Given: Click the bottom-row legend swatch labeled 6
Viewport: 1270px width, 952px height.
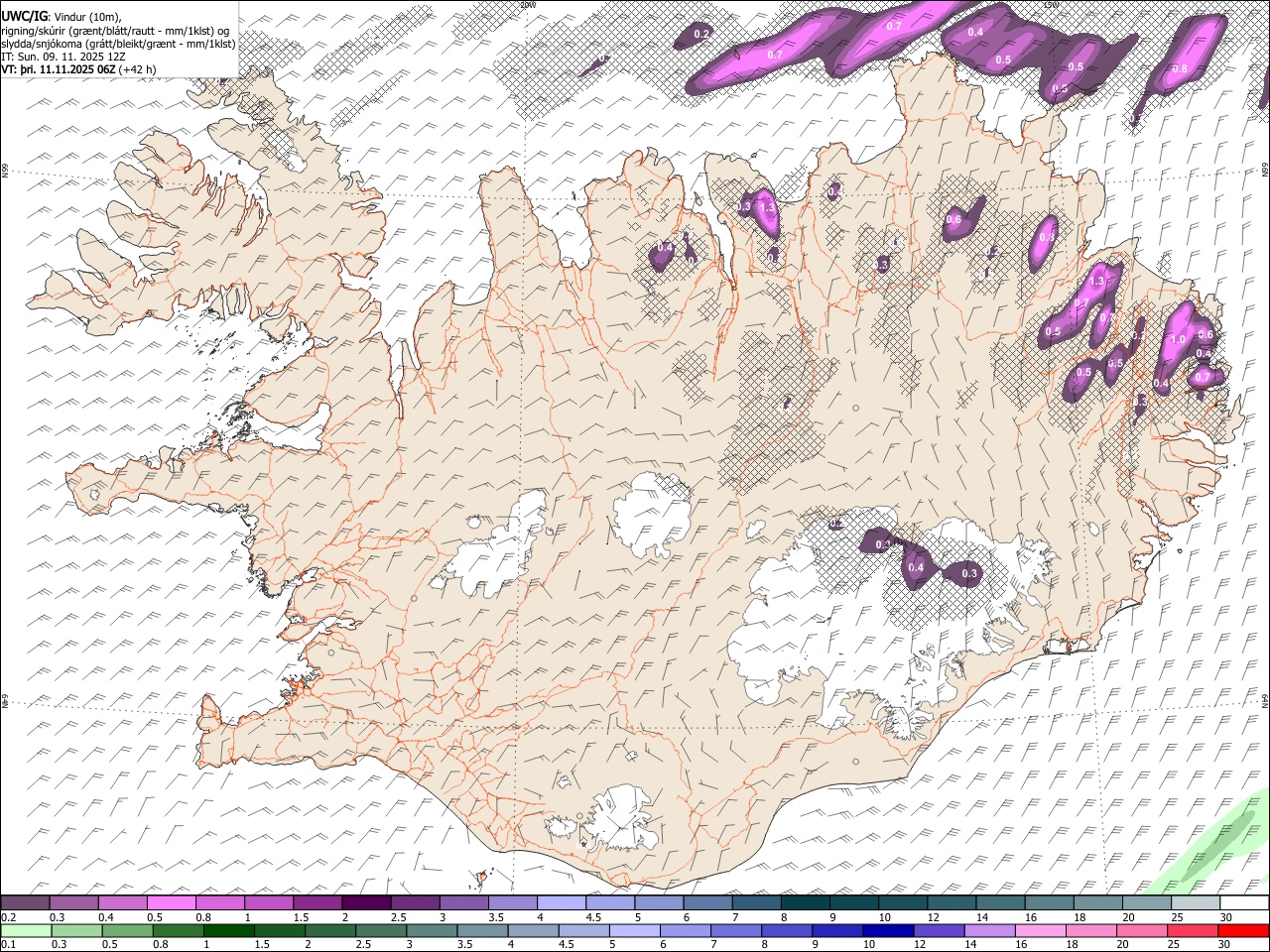Looking at the screenshot, I should [x=686, y=930].
